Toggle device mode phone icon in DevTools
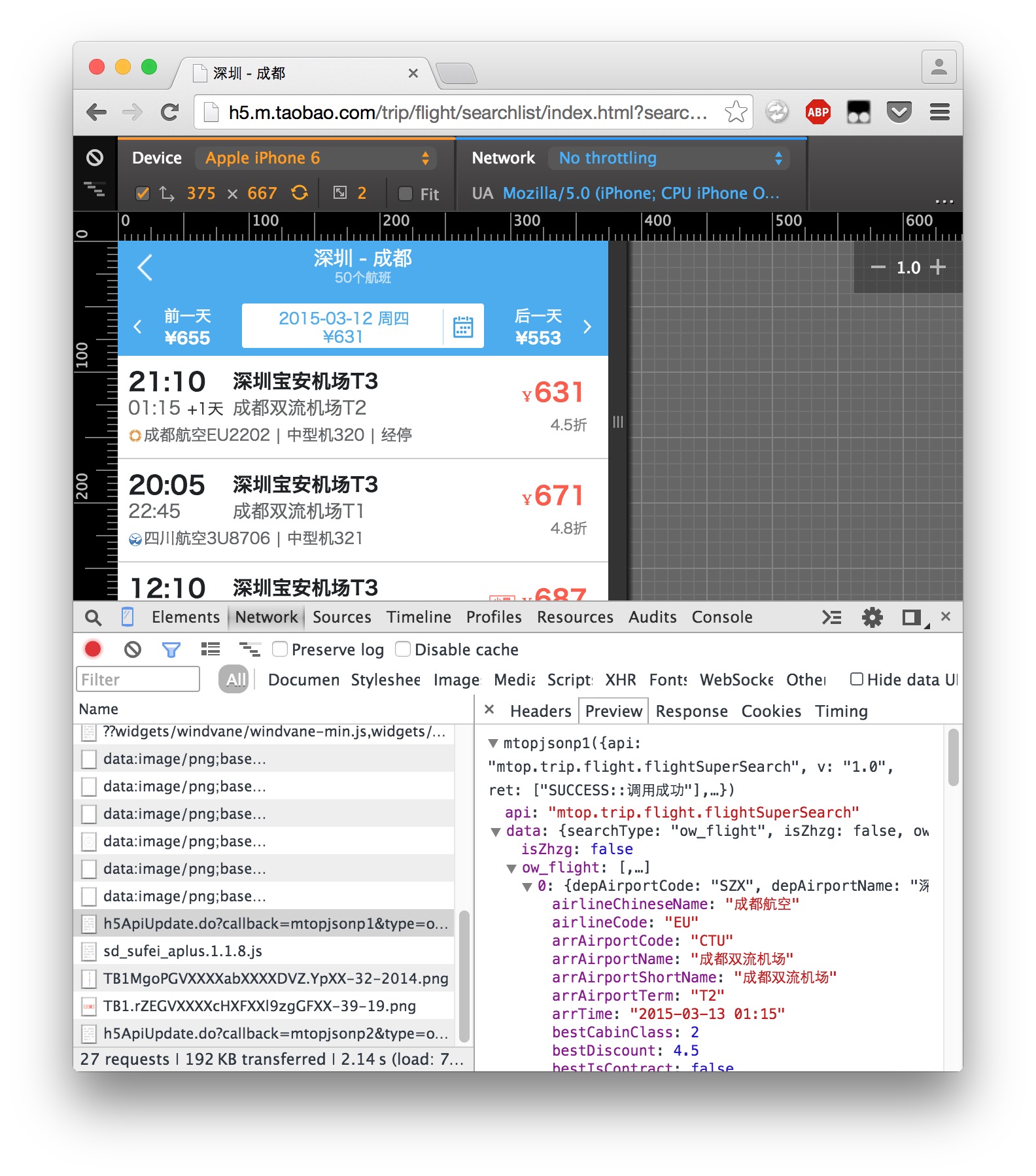This screenshot has height=1176, width=1036. [128, 617]
